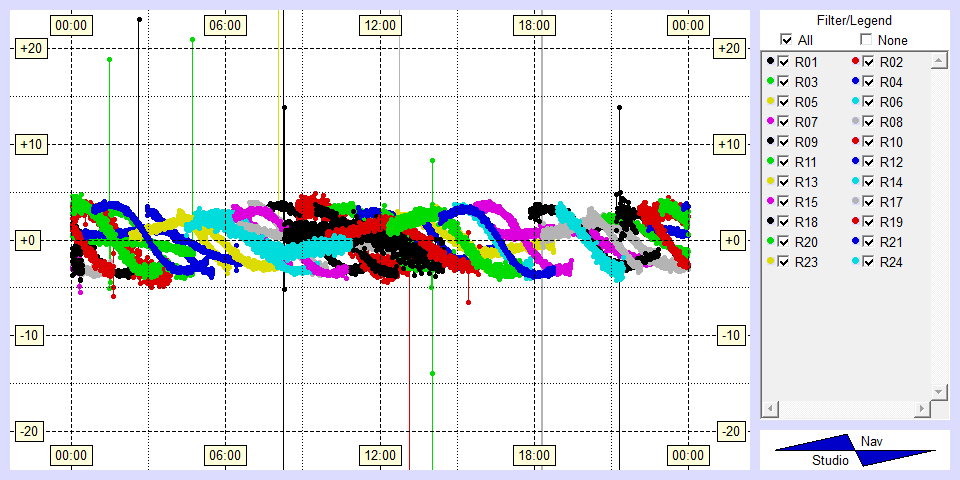The image size is (960, 480).
Task: Uncheck the R01 satellite checkbox
Action: [784, 62]
